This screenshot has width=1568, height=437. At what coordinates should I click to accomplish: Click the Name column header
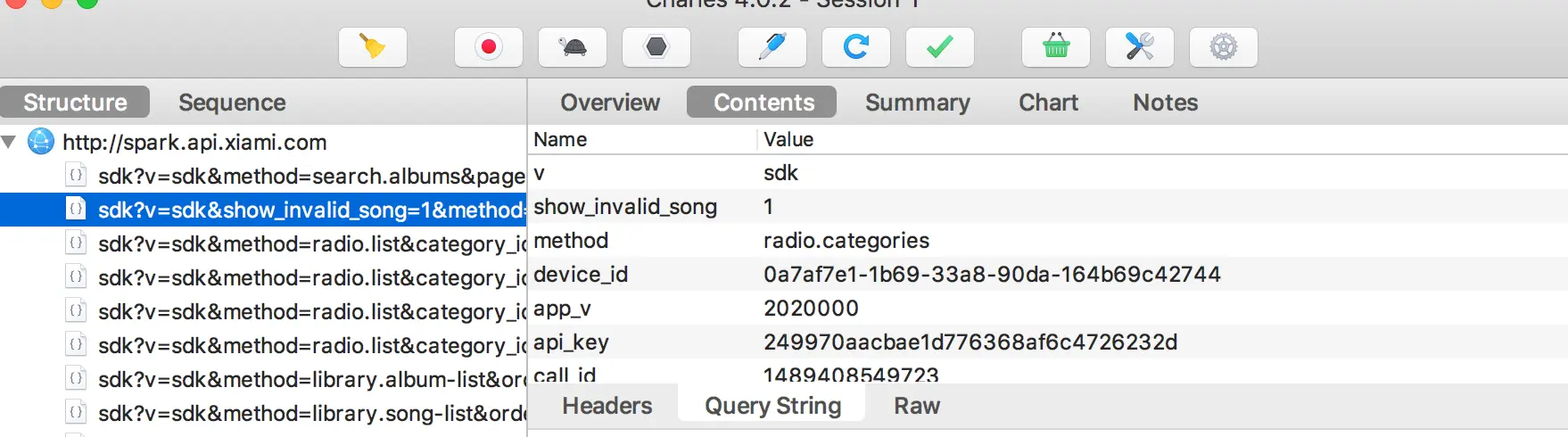tap(560, 139)
